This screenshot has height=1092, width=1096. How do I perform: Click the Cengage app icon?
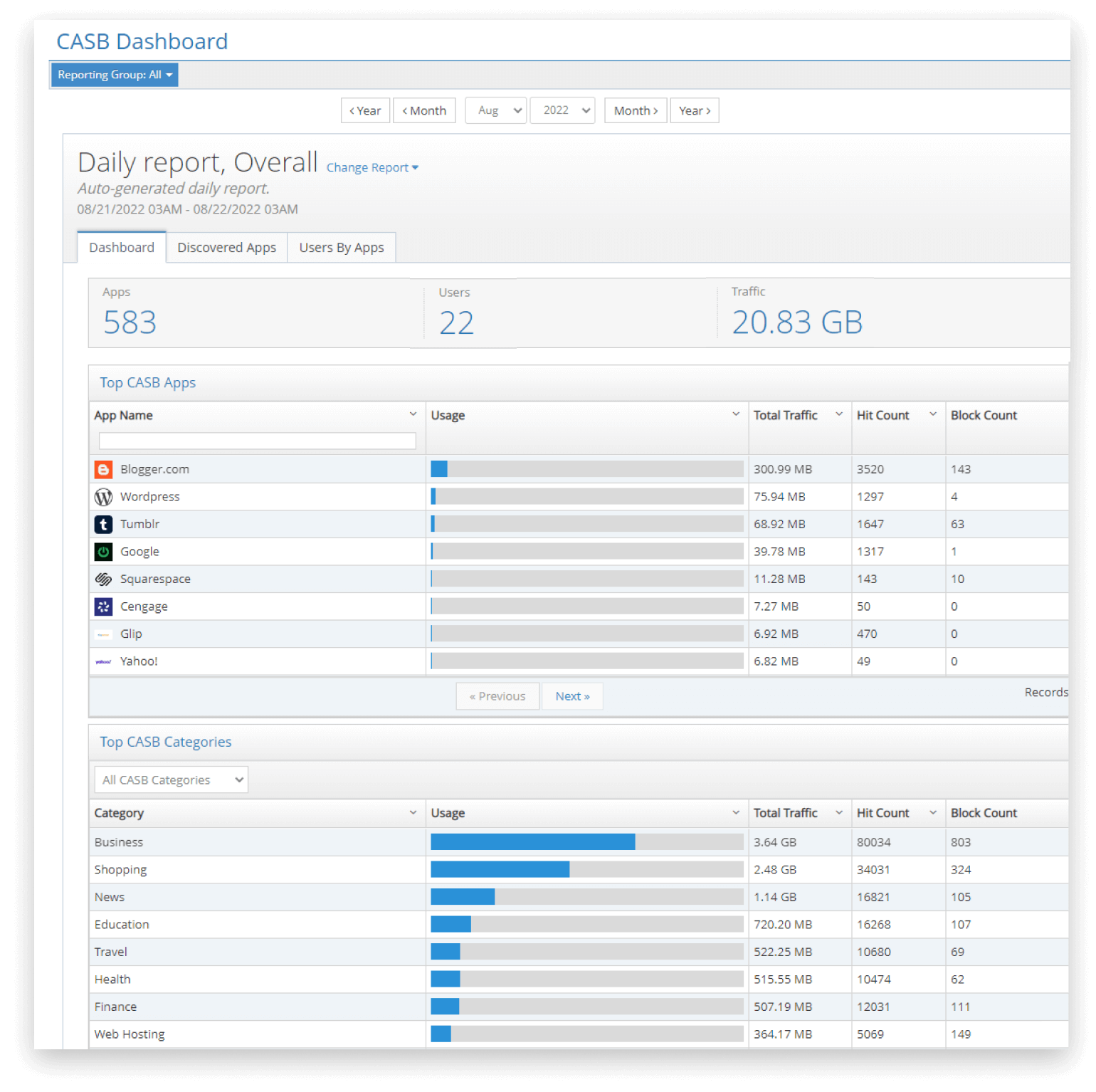(103, 607)
